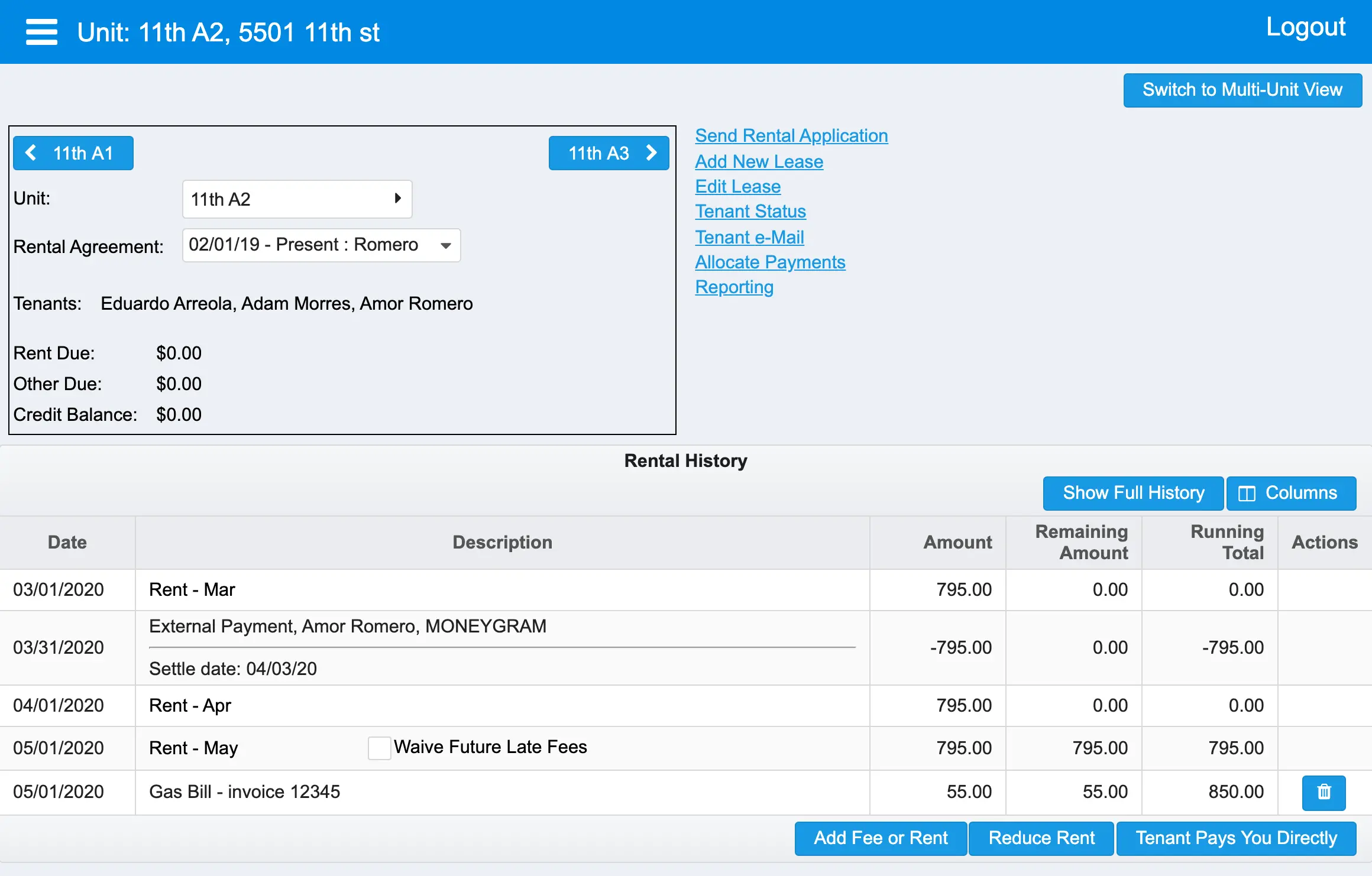Screen dimensions: 1372x876
Task: Click the arrow inside the Unit selector
Action: click(397, 199)
